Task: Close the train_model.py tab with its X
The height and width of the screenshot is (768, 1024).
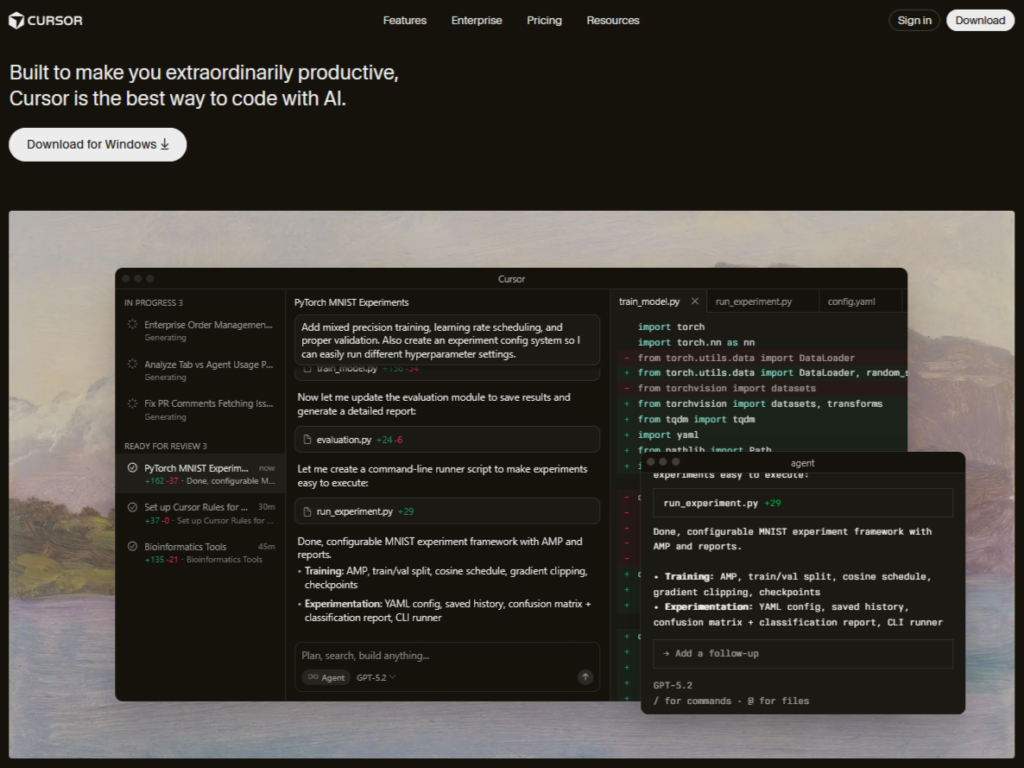Action: pyautogui.click(x=695, y=301)
